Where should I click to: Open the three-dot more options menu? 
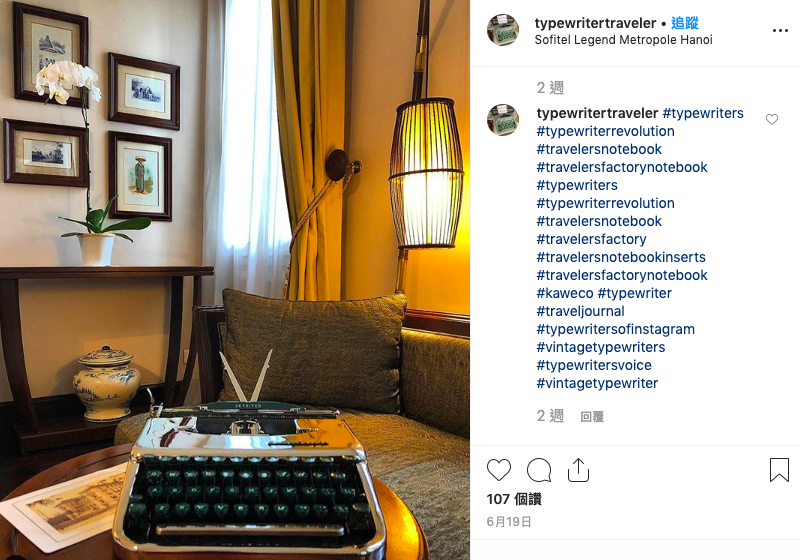click(x=780, y=31)
